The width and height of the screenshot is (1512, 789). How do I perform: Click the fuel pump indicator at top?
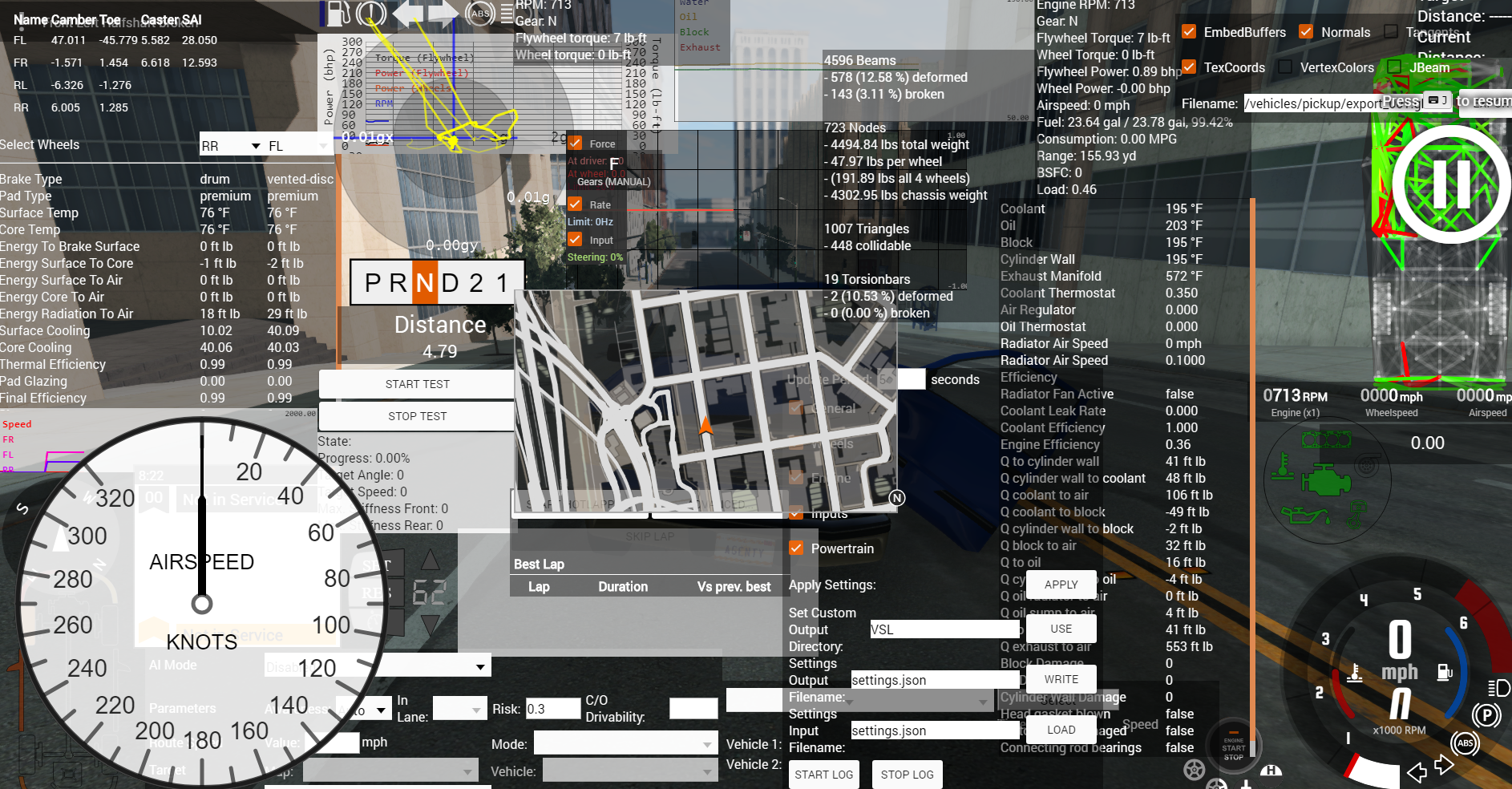click(338, 12)
